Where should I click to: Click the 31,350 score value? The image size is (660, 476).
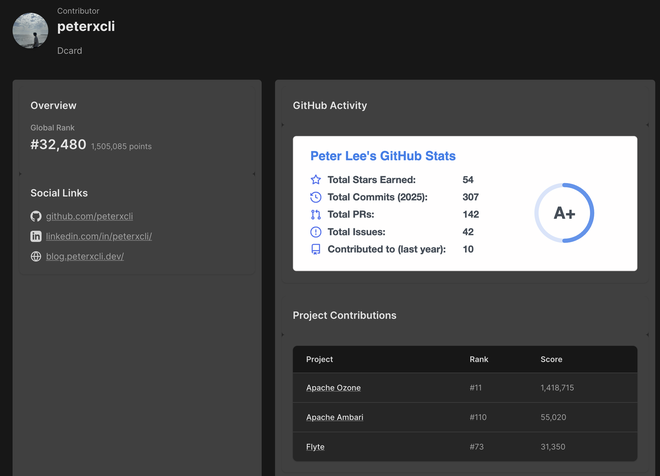coord(553,447)
